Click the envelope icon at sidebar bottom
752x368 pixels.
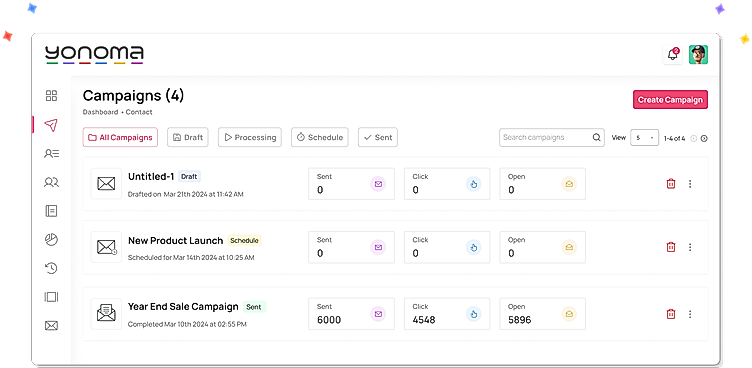[x=51, y=326]
